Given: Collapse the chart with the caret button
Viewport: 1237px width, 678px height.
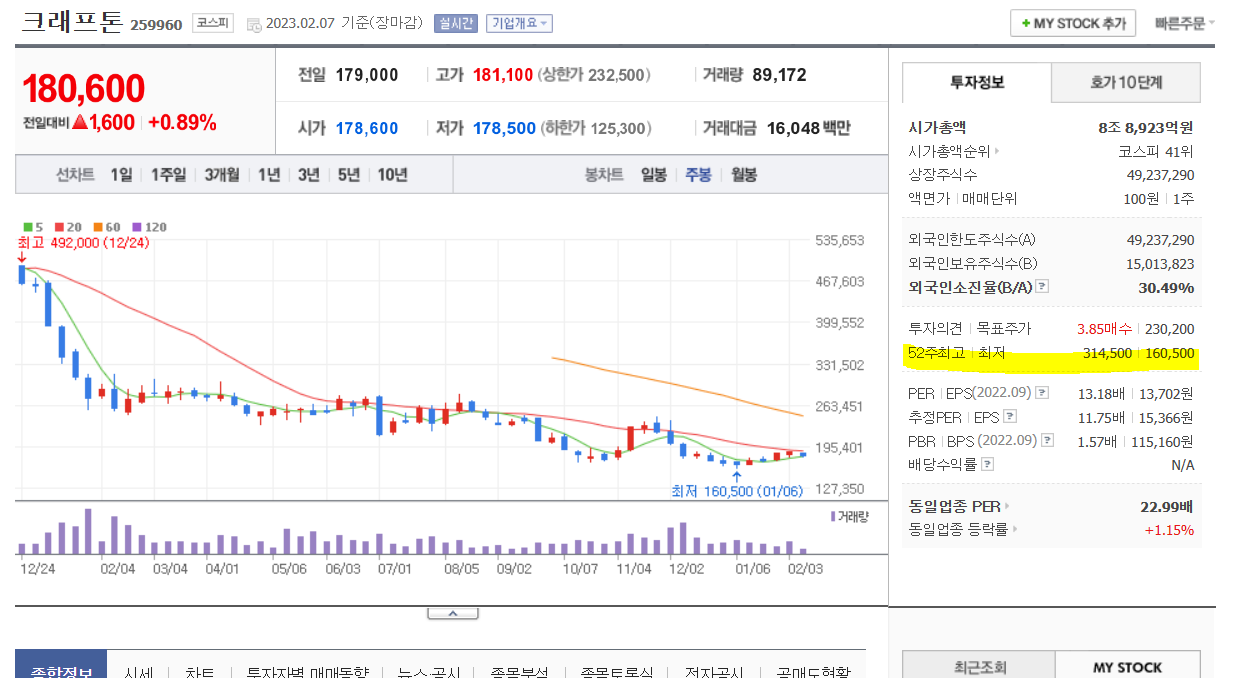Looking at the screenshot, I should (x=451, y=613).
